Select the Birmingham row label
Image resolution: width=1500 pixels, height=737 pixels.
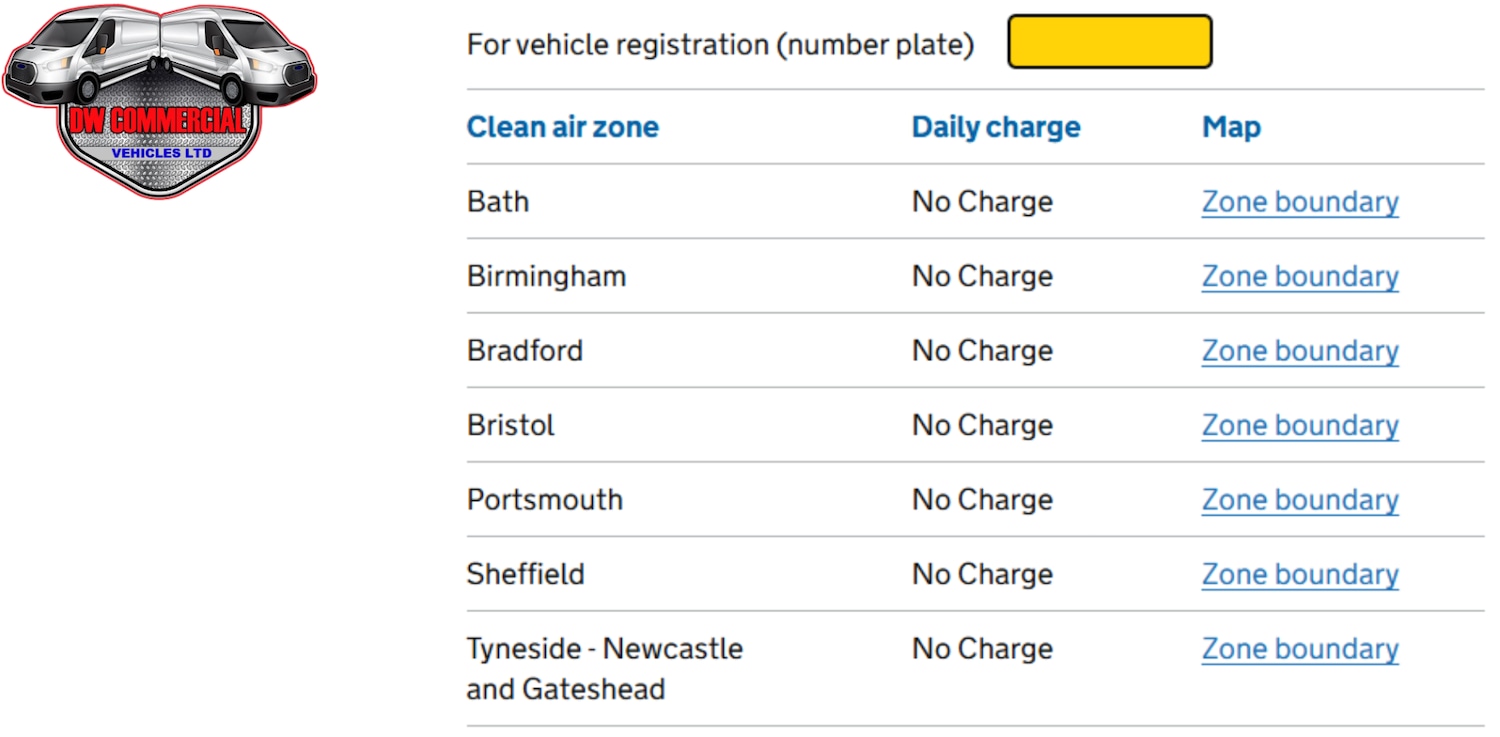[x=546, y=277]
